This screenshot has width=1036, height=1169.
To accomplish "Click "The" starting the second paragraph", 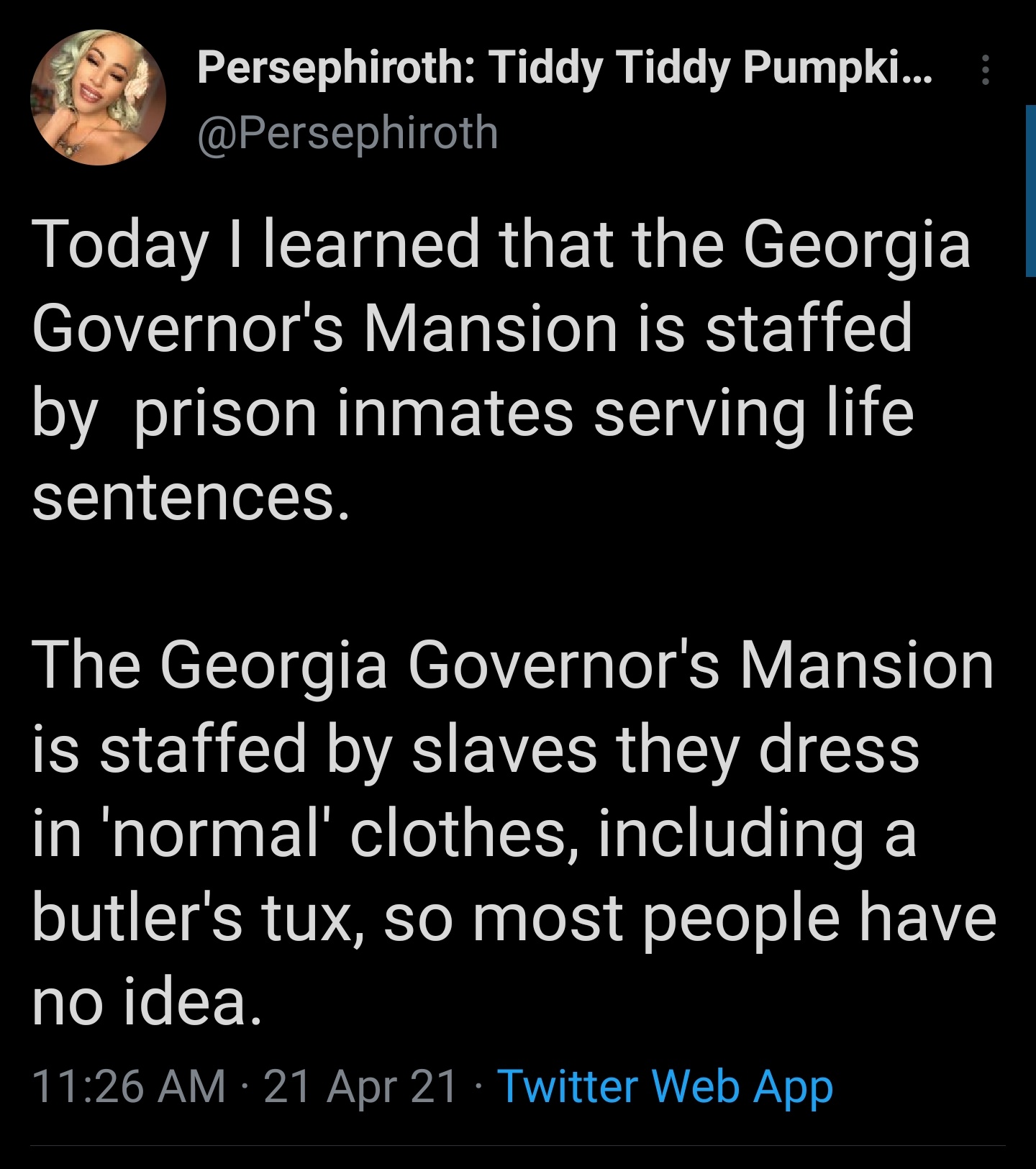I will tap(86, 665).
